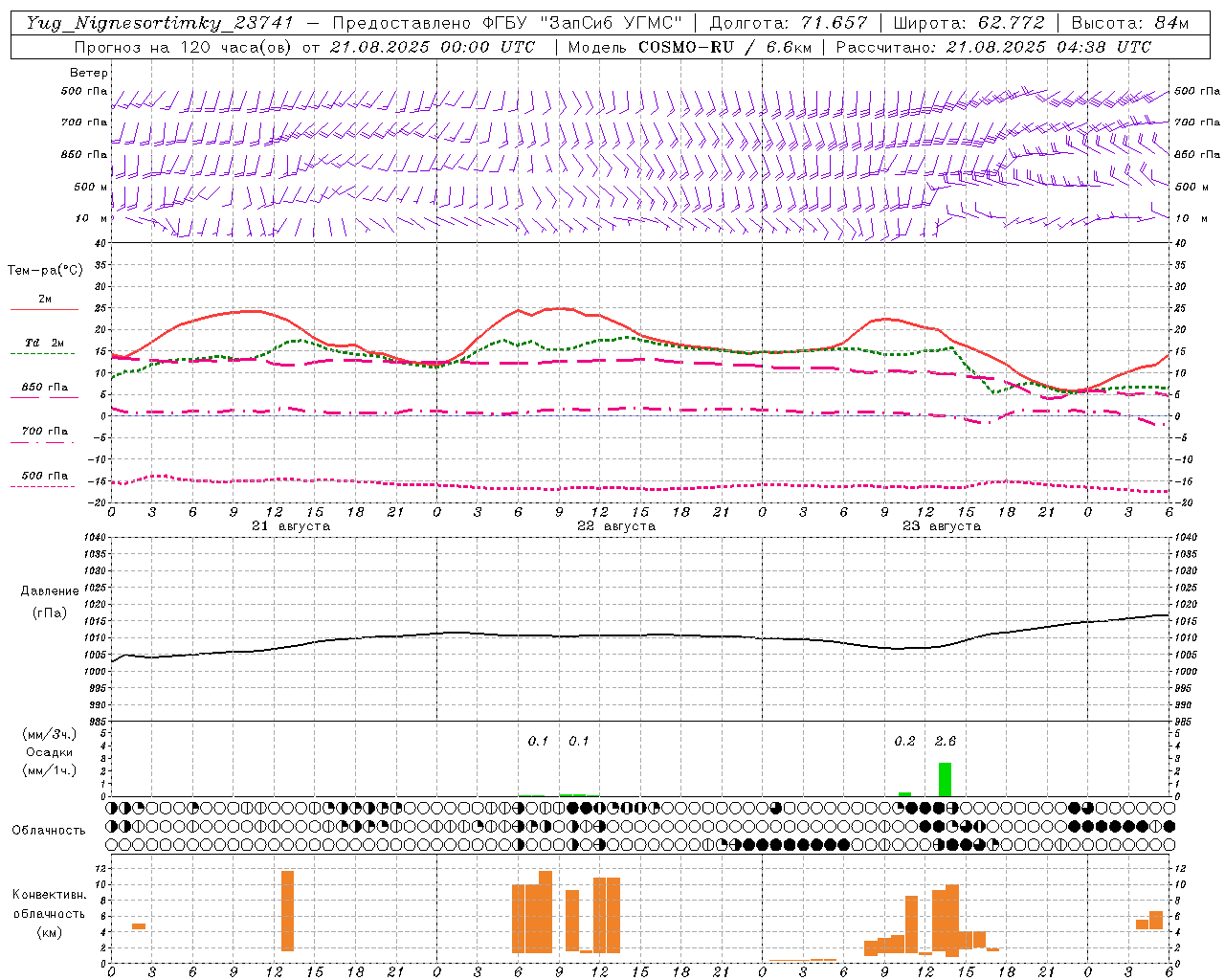
Task: Click the red 2м line legend sample
Action: (x=44, y=310)
